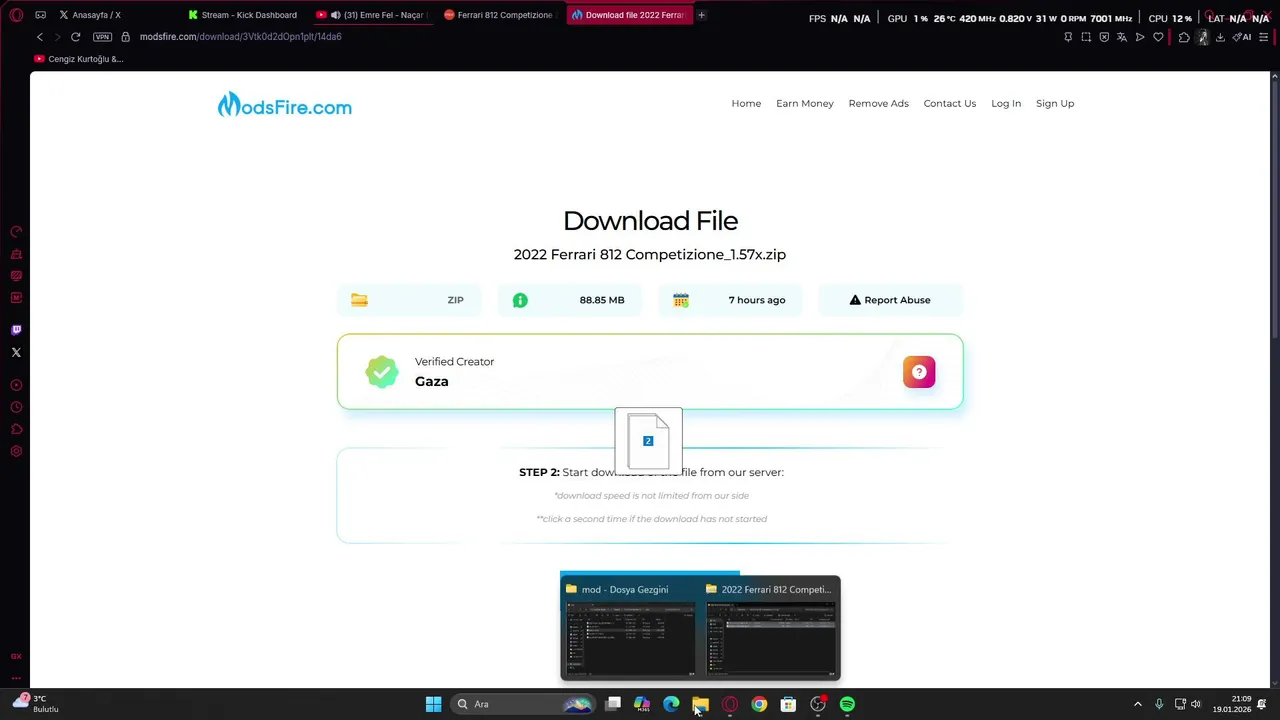Open the Earn Money page
The width and height of the screenshot is (1280, 720).
pyautogui.click(x=805, y=103)
